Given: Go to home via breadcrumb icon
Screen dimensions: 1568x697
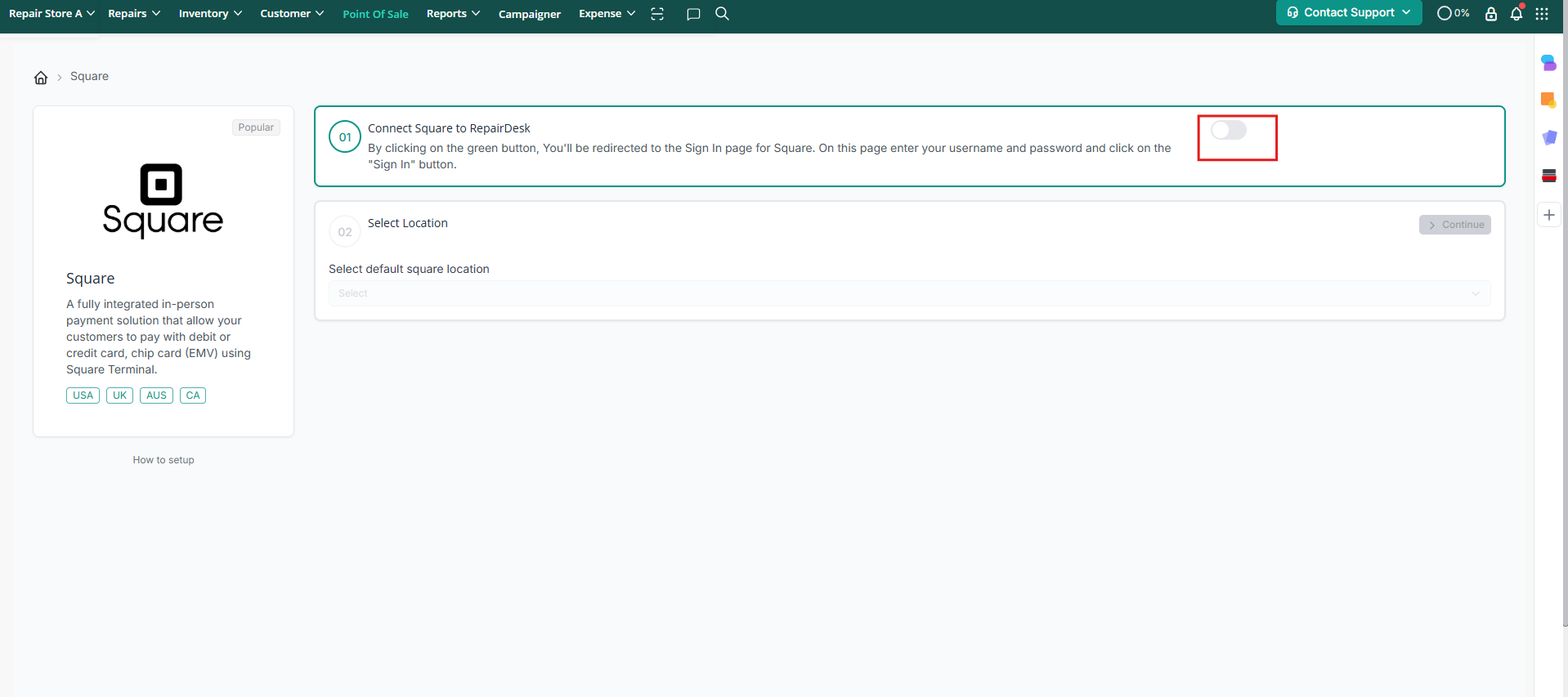Looking at the screenshot, I should click(41, 78).
